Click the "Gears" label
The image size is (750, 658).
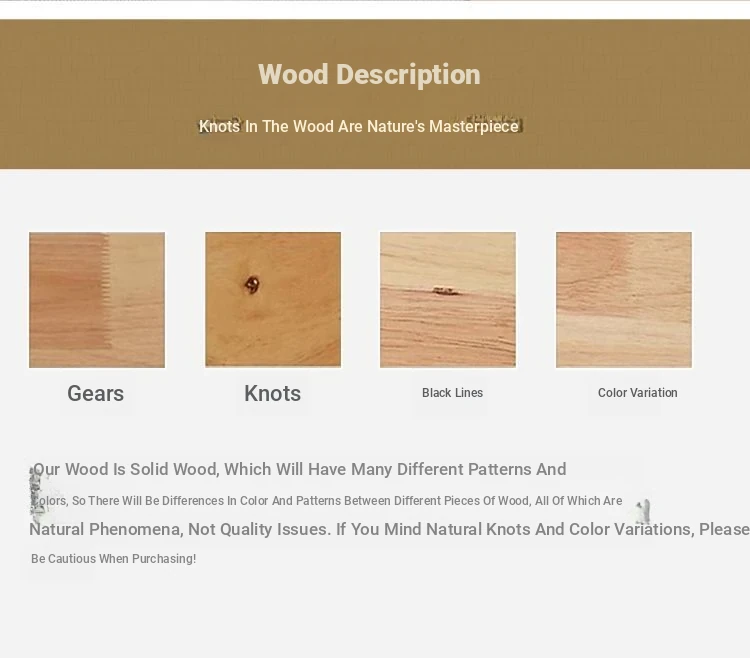point(96,394)
